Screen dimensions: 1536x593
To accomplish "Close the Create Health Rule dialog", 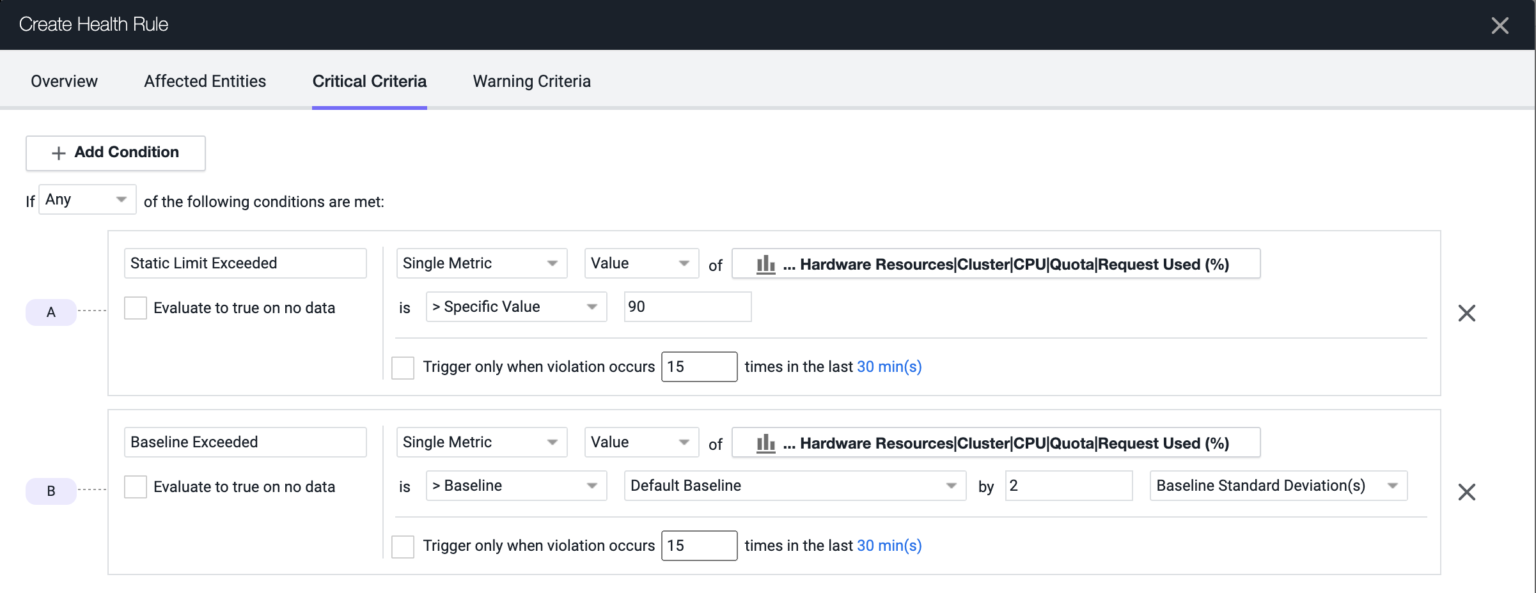I will [x=1499, y=26].
